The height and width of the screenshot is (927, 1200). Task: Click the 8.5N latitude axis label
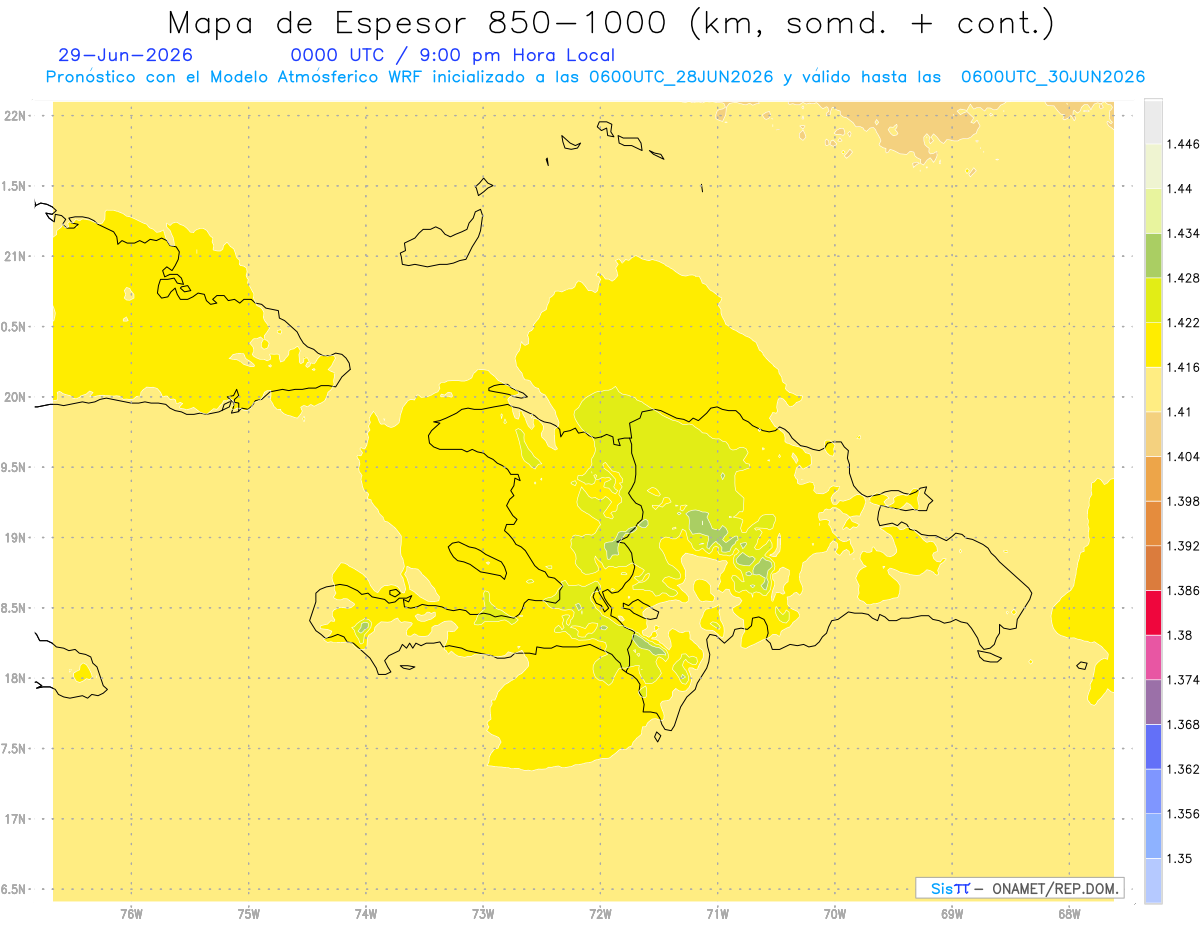pos(14,608)
